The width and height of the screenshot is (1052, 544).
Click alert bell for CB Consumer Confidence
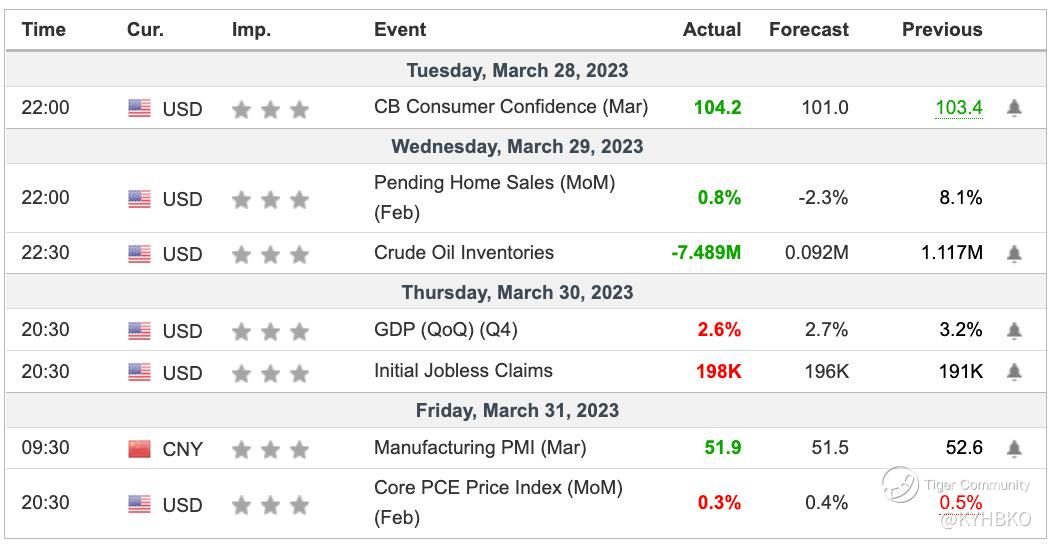point(1014,108)
